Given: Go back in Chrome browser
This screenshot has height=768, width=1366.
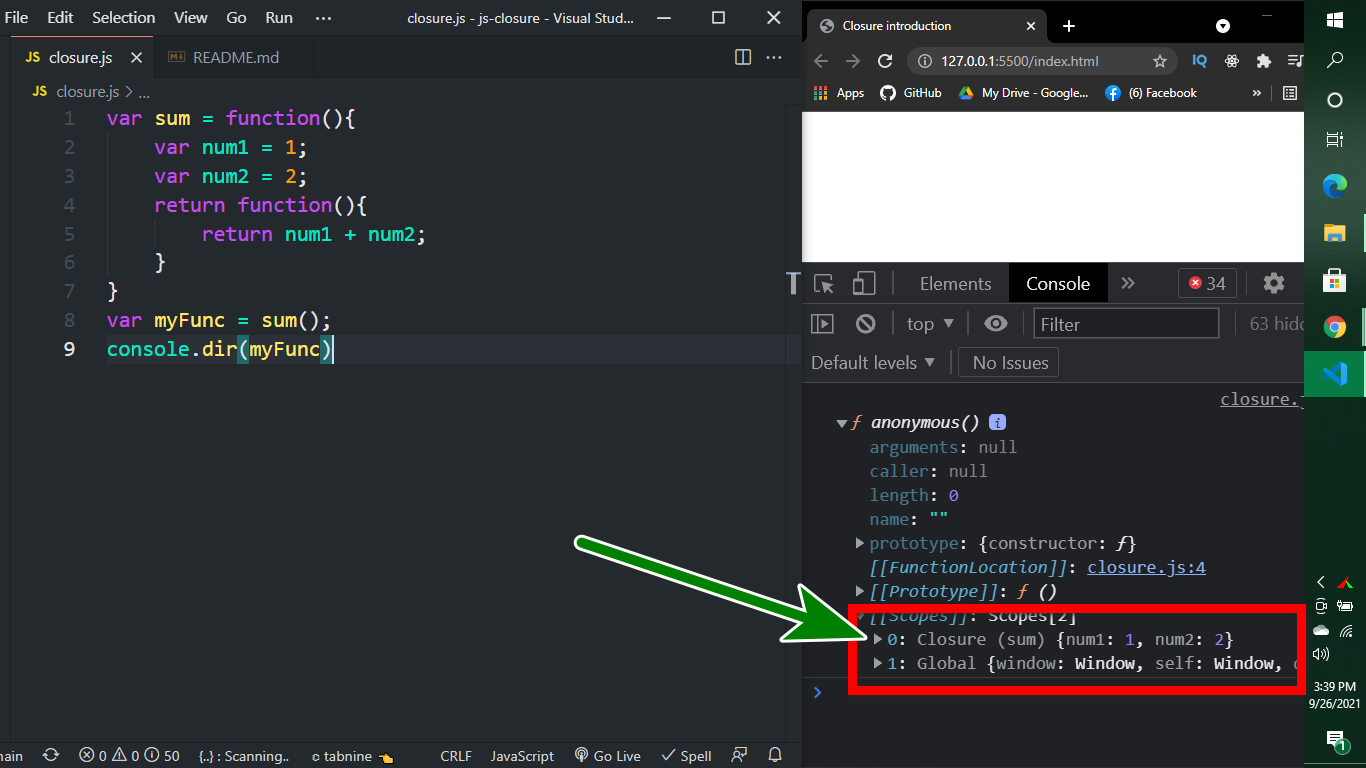Looking at the screenshot, I should (x=821, y=61).
